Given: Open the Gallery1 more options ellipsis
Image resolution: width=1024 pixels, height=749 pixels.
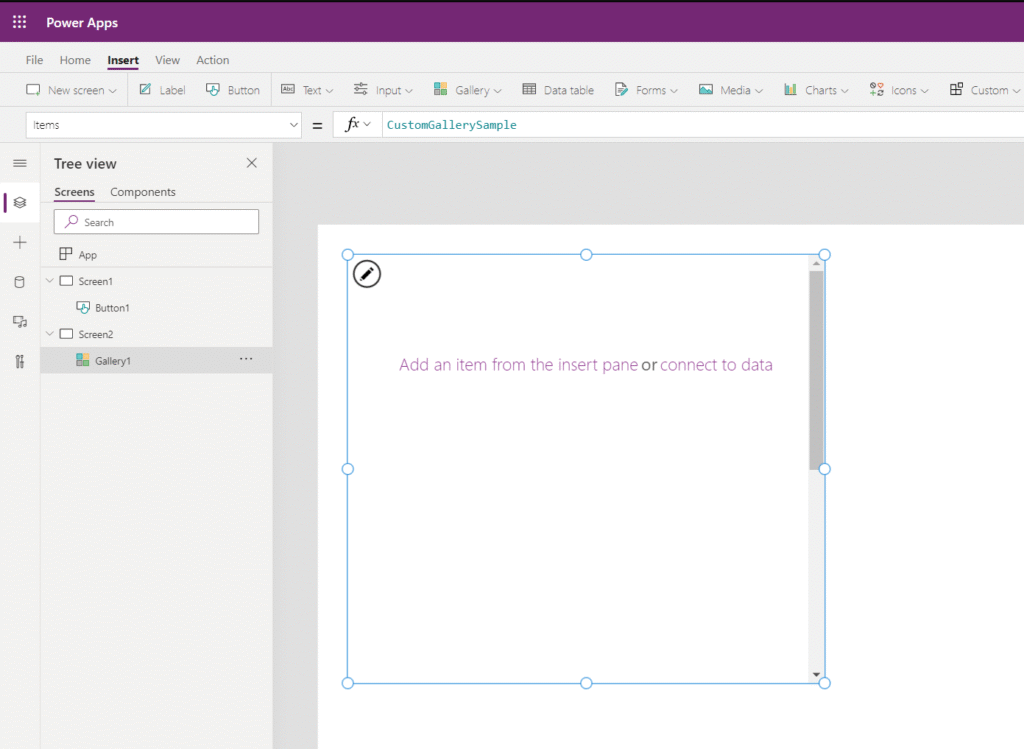Looking at the screenshot, I should 246,359.
